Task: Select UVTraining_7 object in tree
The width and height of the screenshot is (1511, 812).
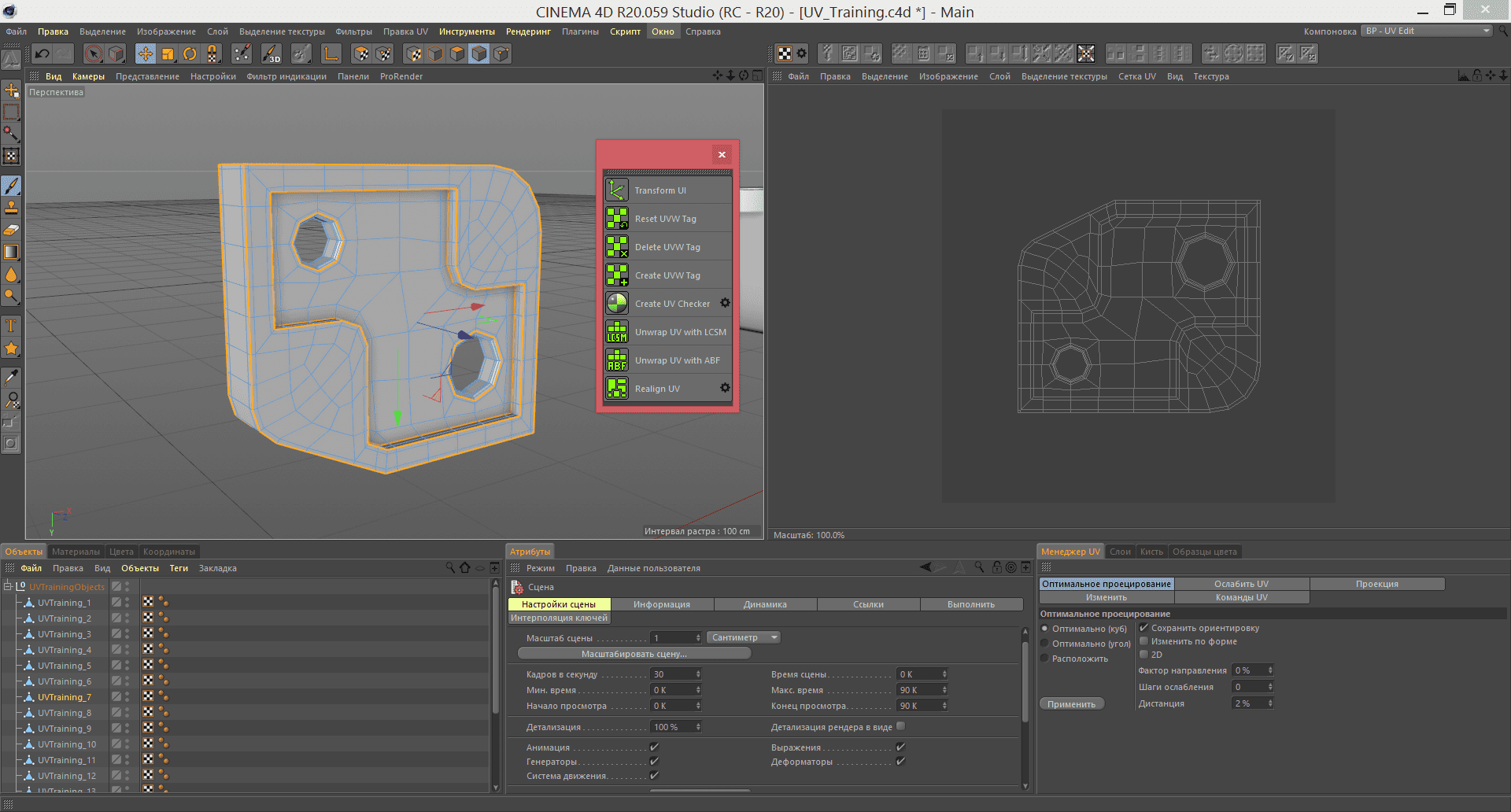Action: coord(65,697)
